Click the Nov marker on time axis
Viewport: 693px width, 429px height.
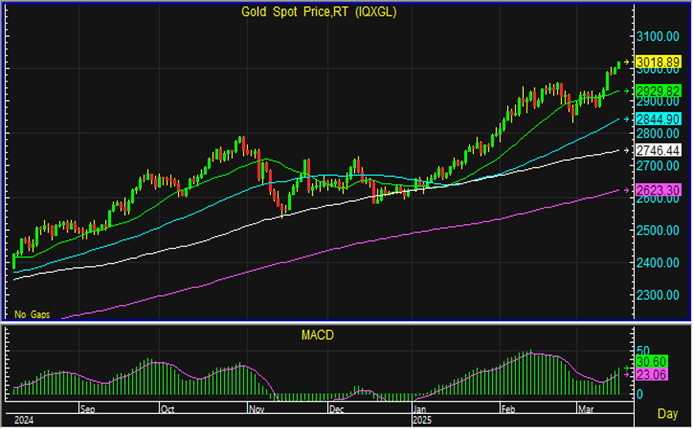point(256,409)
